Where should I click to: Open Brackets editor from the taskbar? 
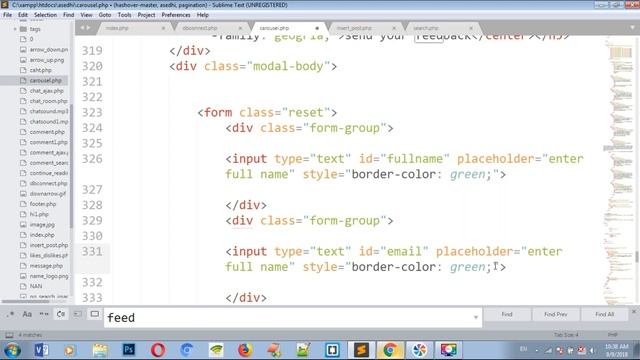[332, 350]
